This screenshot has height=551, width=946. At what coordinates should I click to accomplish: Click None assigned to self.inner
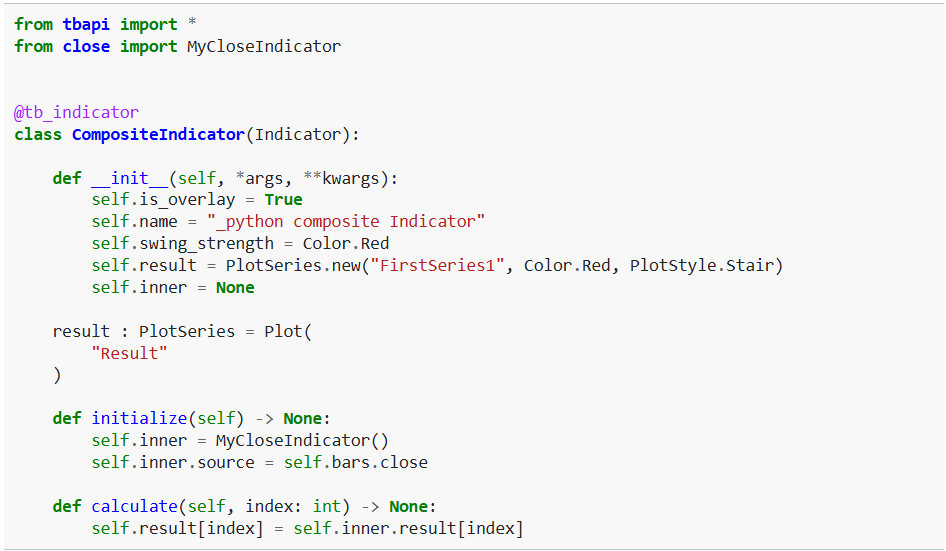click(x=235, y=288)
